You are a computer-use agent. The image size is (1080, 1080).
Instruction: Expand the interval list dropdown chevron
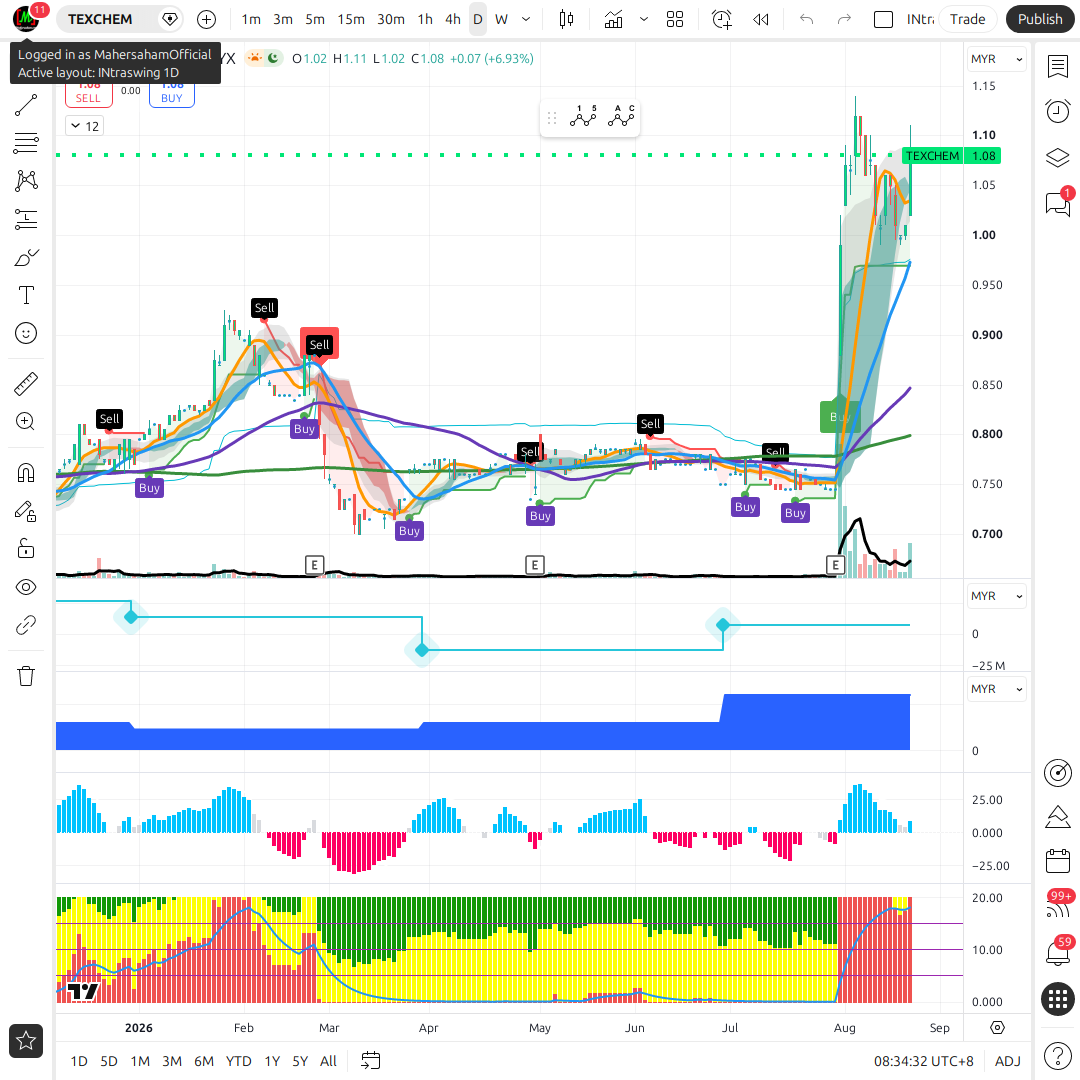tap(526, 19)
